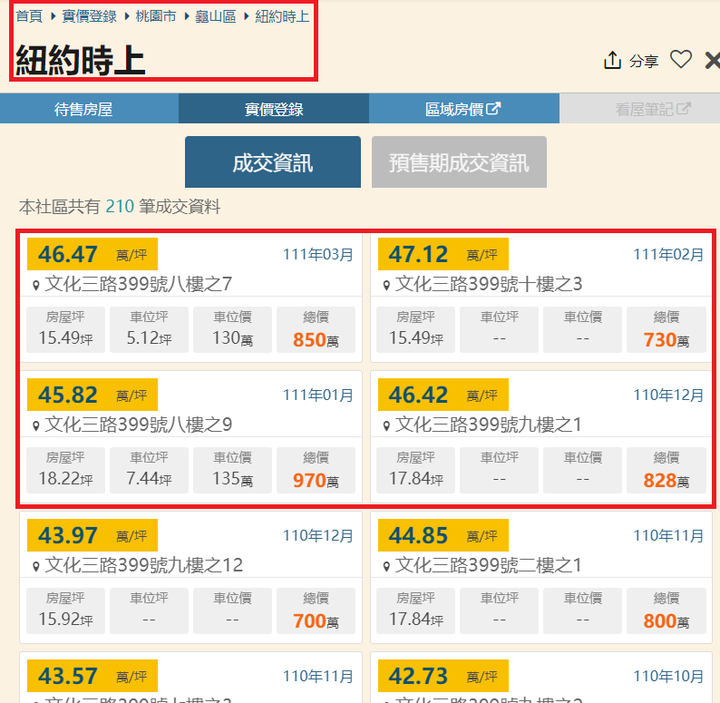
Task: Click house area 18.22坪
Action: pyautogui.click(x=66, y=479)
